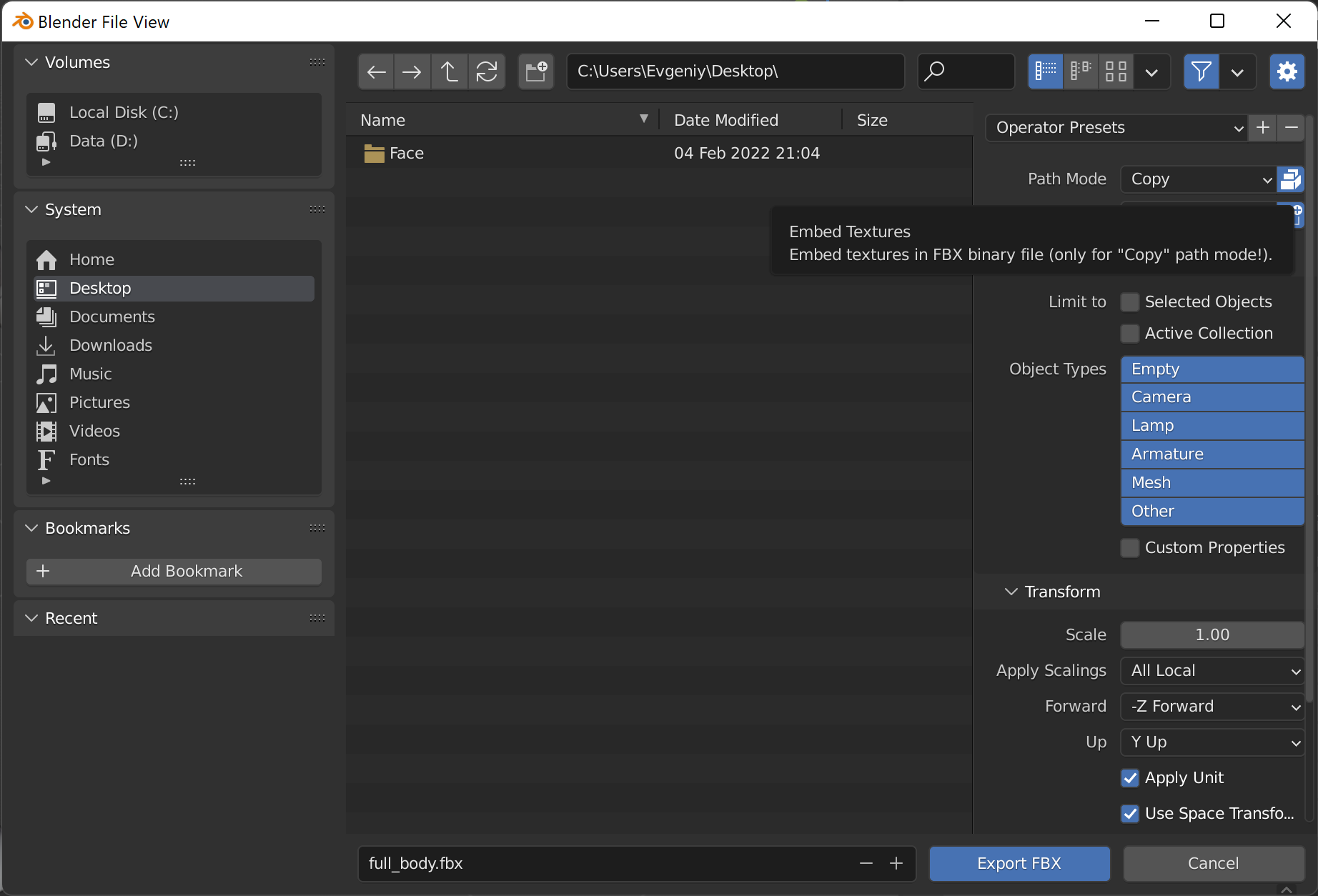
Task: Open the Apply Scalings dropdown
Action: [x=1212, y=671]
